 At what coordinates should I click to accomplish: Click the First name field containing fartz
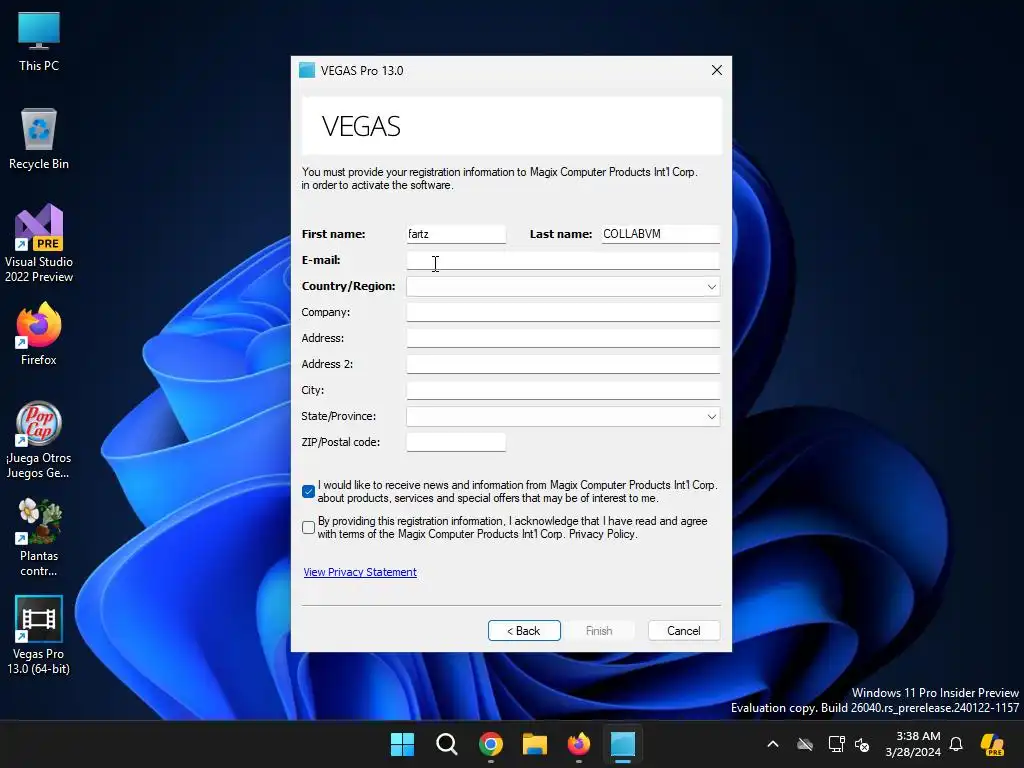[x=456, y=234]
